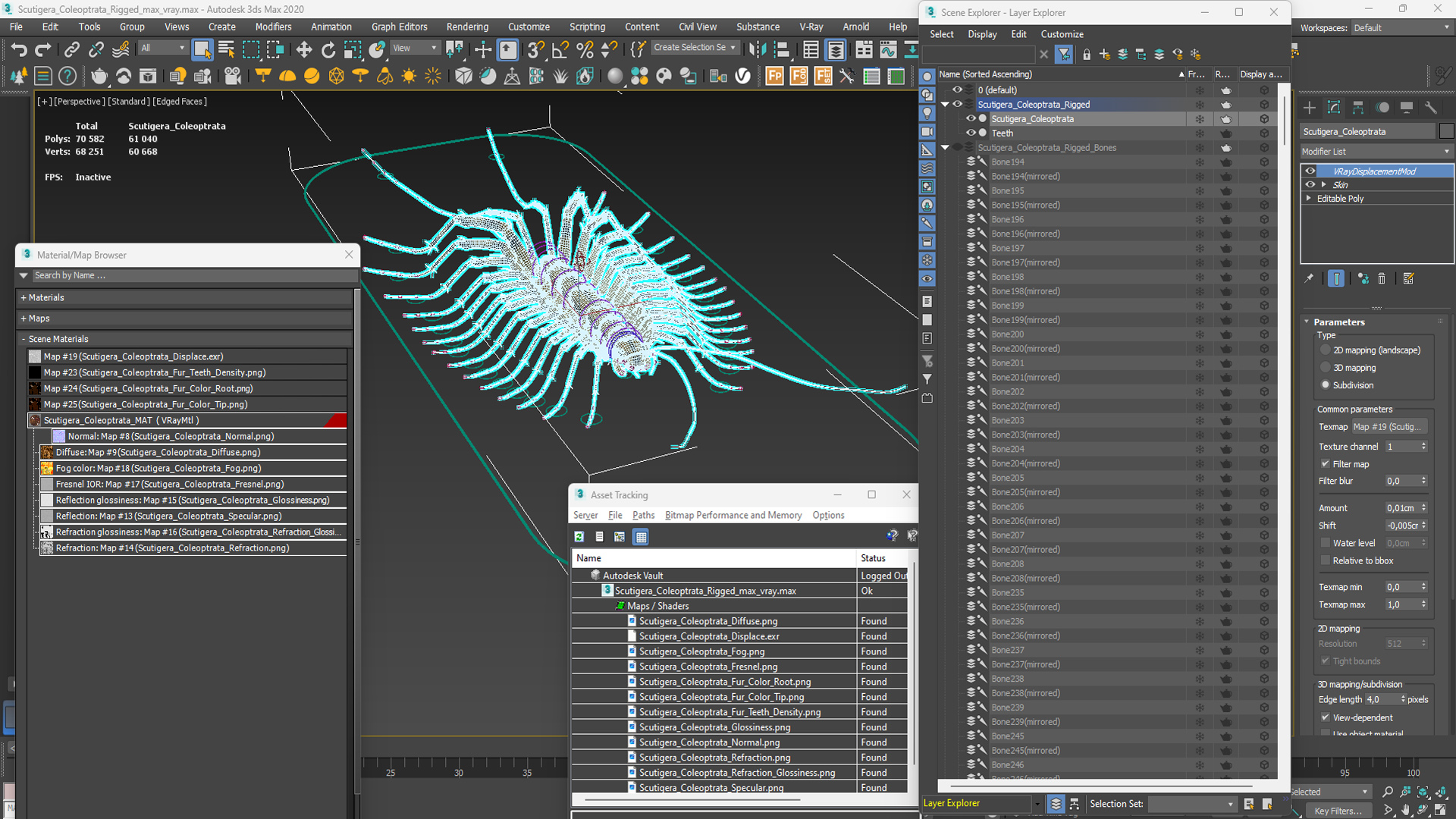Expand Scutigera_Coleoptrata_Rigged_Bones tree node
The image size is (1456, 819).
pos(945,147)
